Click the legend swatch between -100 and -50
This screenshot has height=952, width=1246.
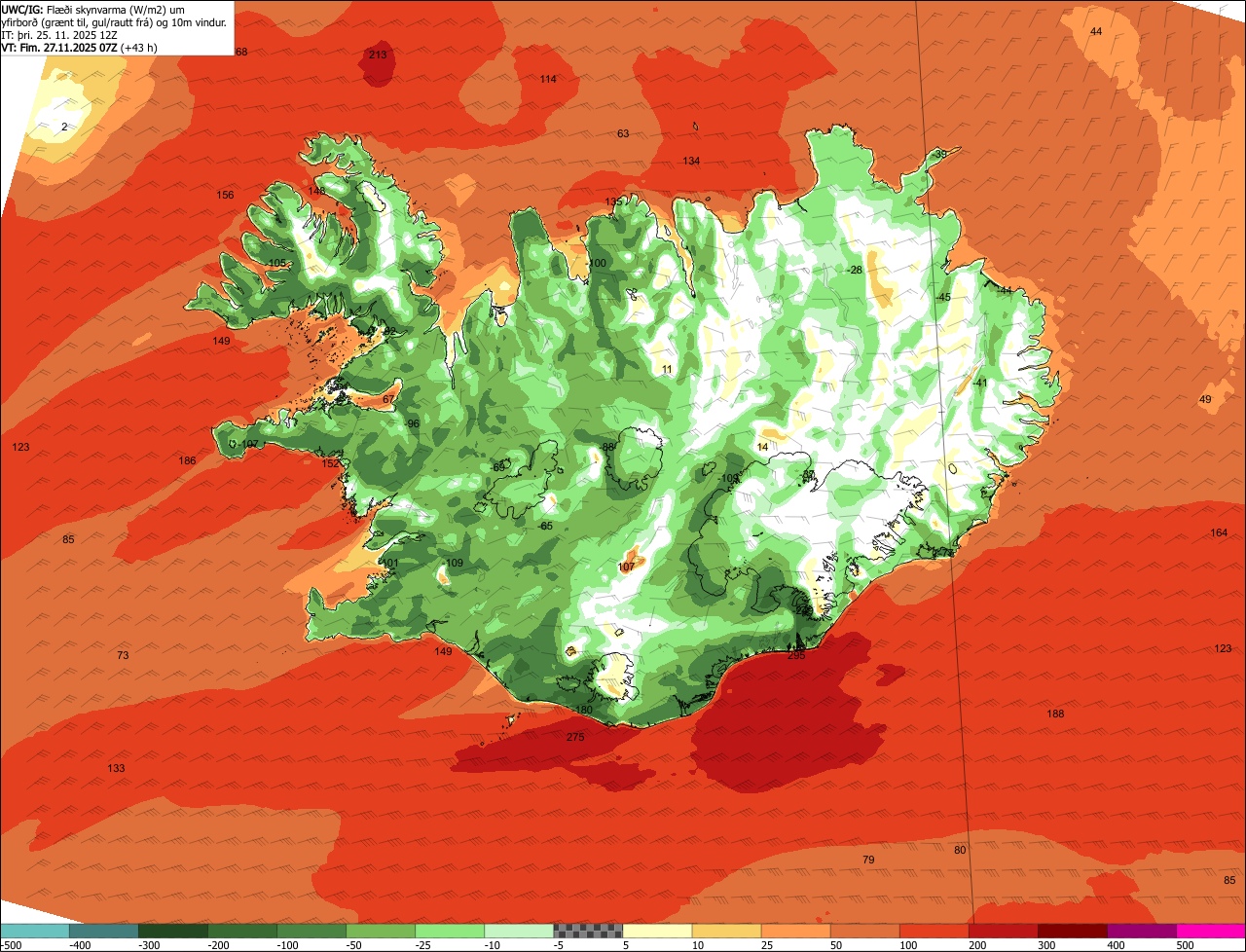coord(311,931)
